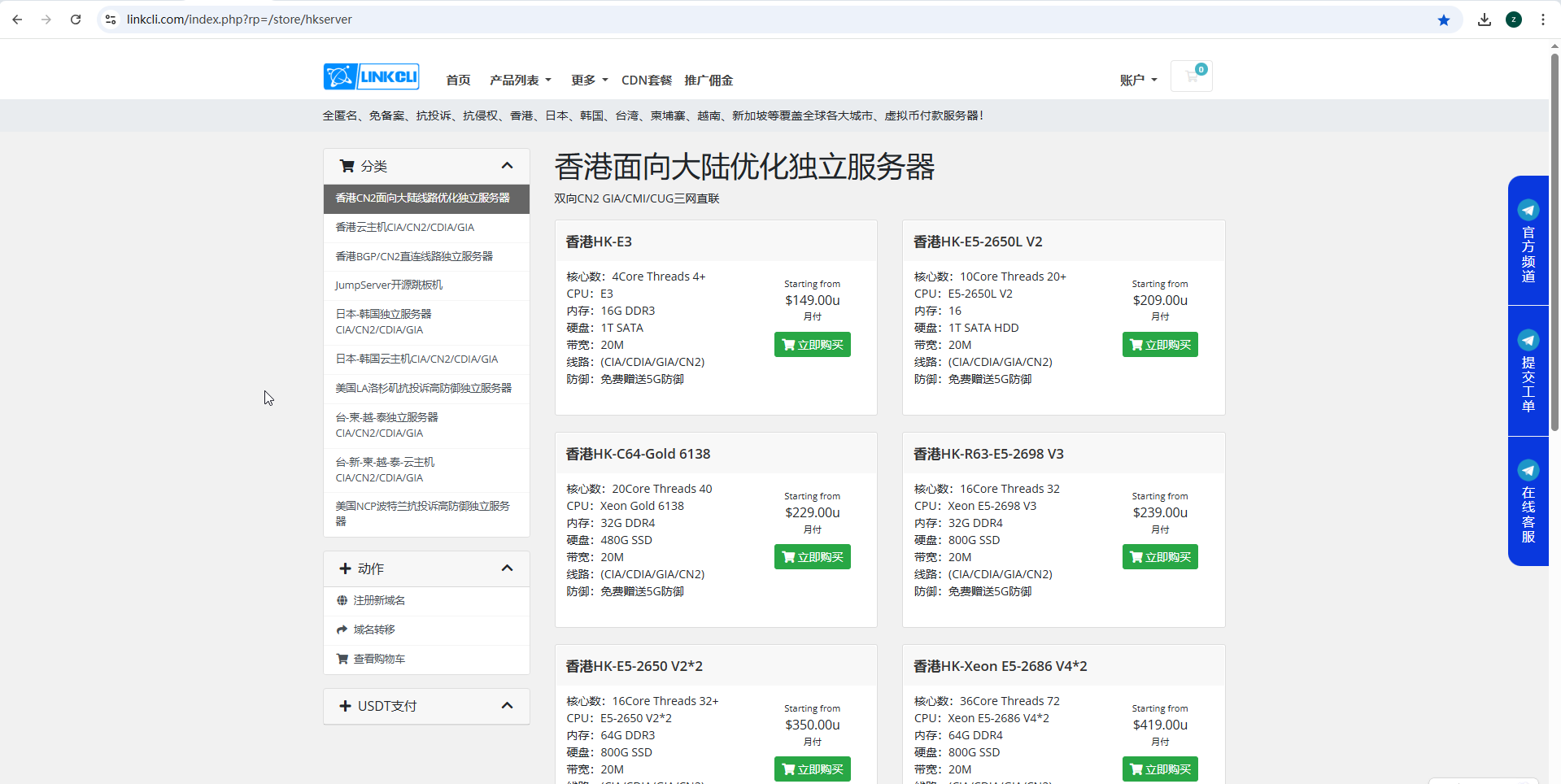Open the 更多 dropdown menu
1561x784 pixels.
[x=590, y=80]
